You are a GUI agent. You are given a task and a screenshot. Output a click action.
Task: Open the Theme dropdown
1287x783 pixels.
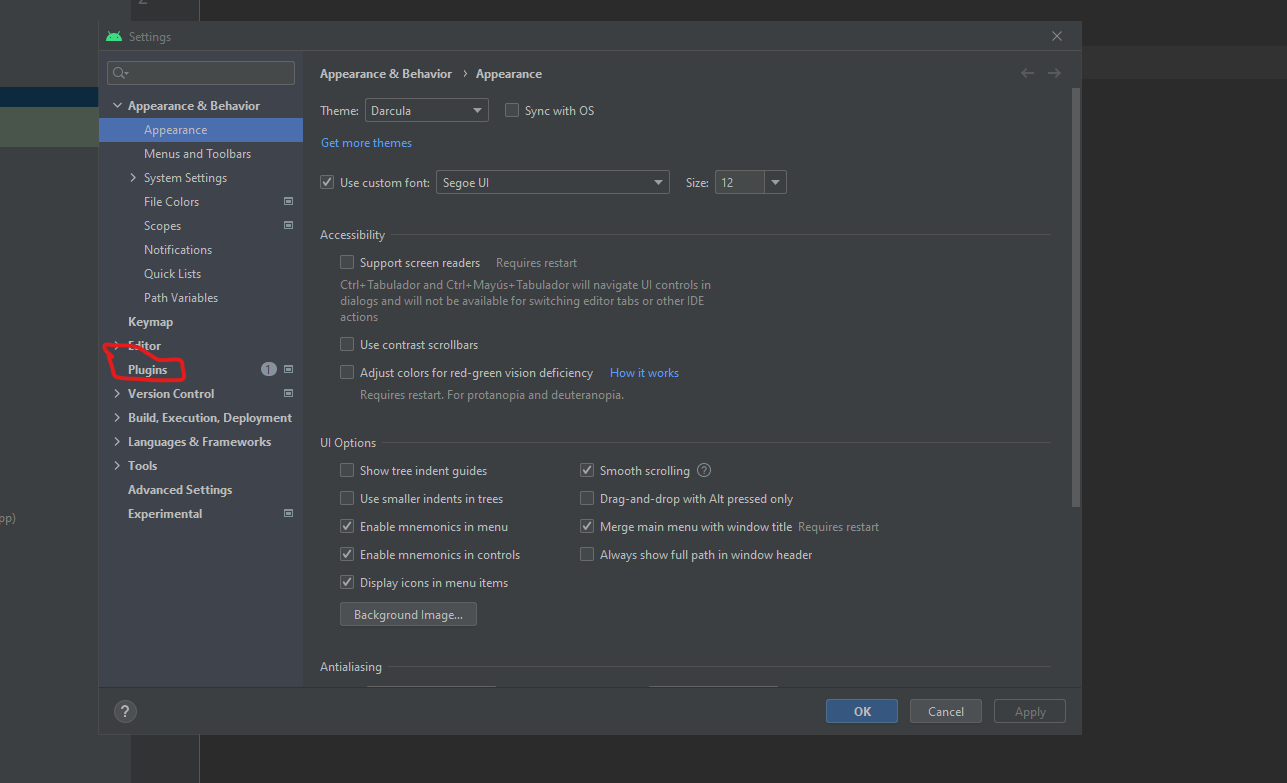click(x=427, y=111)
